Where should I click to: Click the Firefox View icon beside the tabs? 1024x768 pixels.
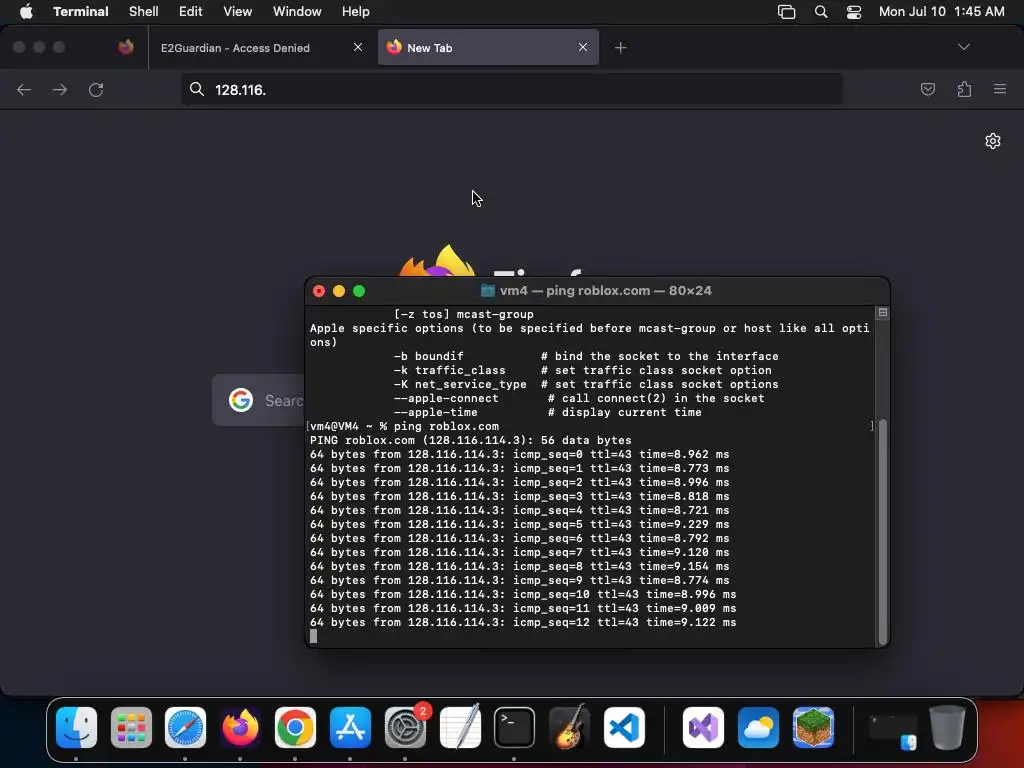point(126,47)
